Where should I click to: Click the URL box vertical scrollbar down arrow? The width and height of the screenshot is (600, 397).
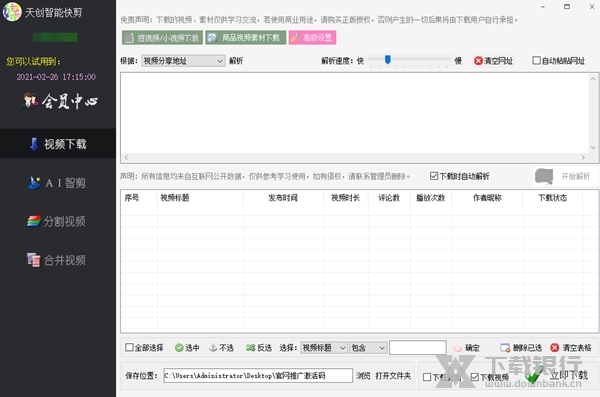click(x=593, y=147)
